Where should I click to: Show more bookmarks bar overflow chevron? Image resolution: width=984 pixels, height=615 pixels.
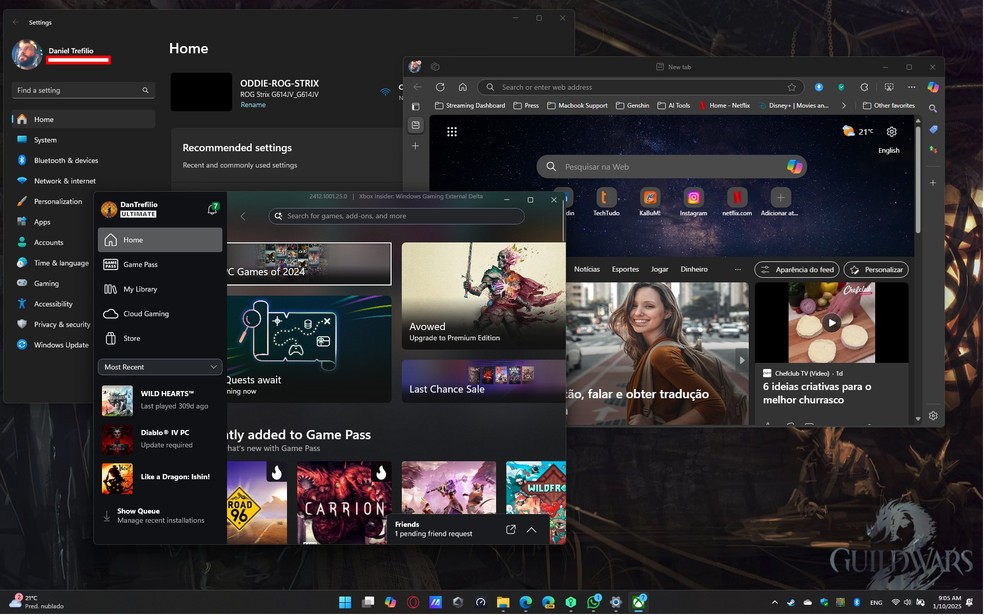click(843, 105)
